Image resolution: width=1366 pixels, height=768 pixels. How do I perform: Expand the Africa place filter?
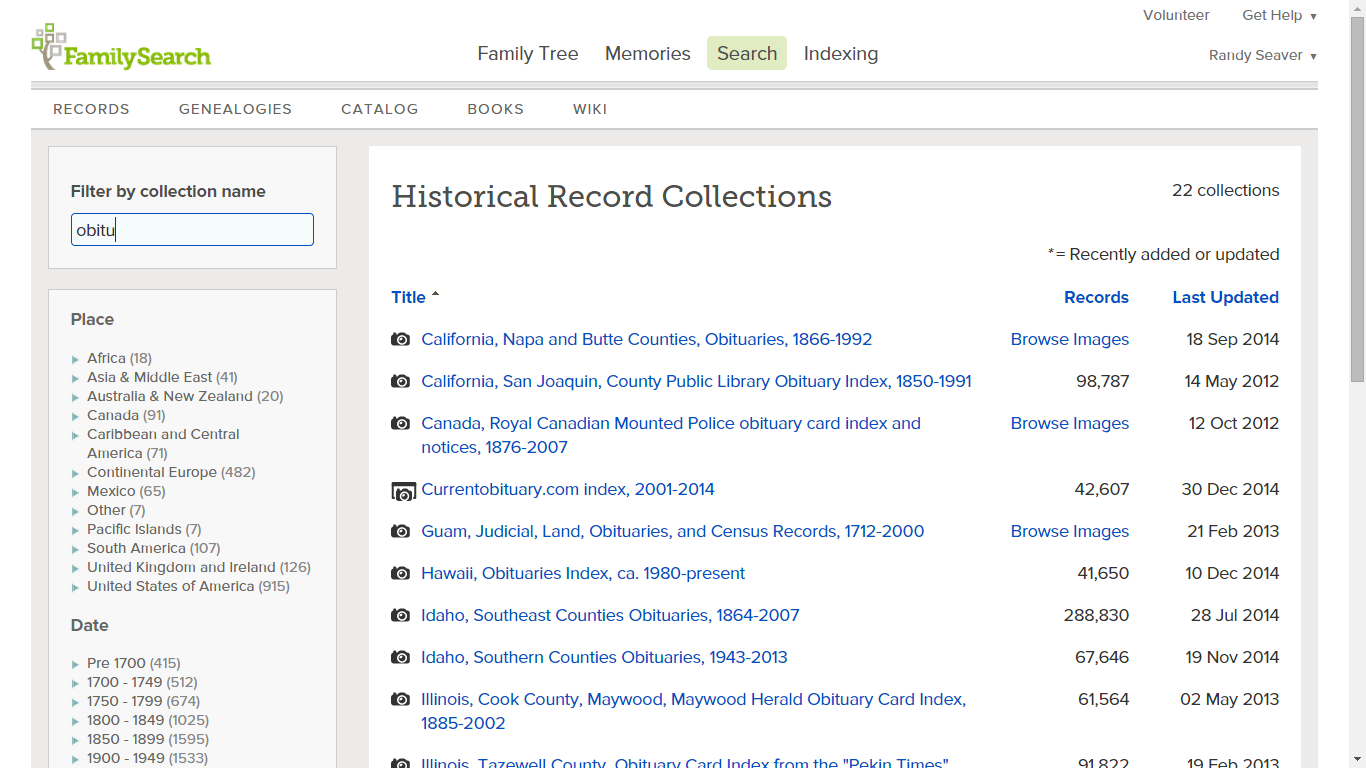click(x=76, y=359)
